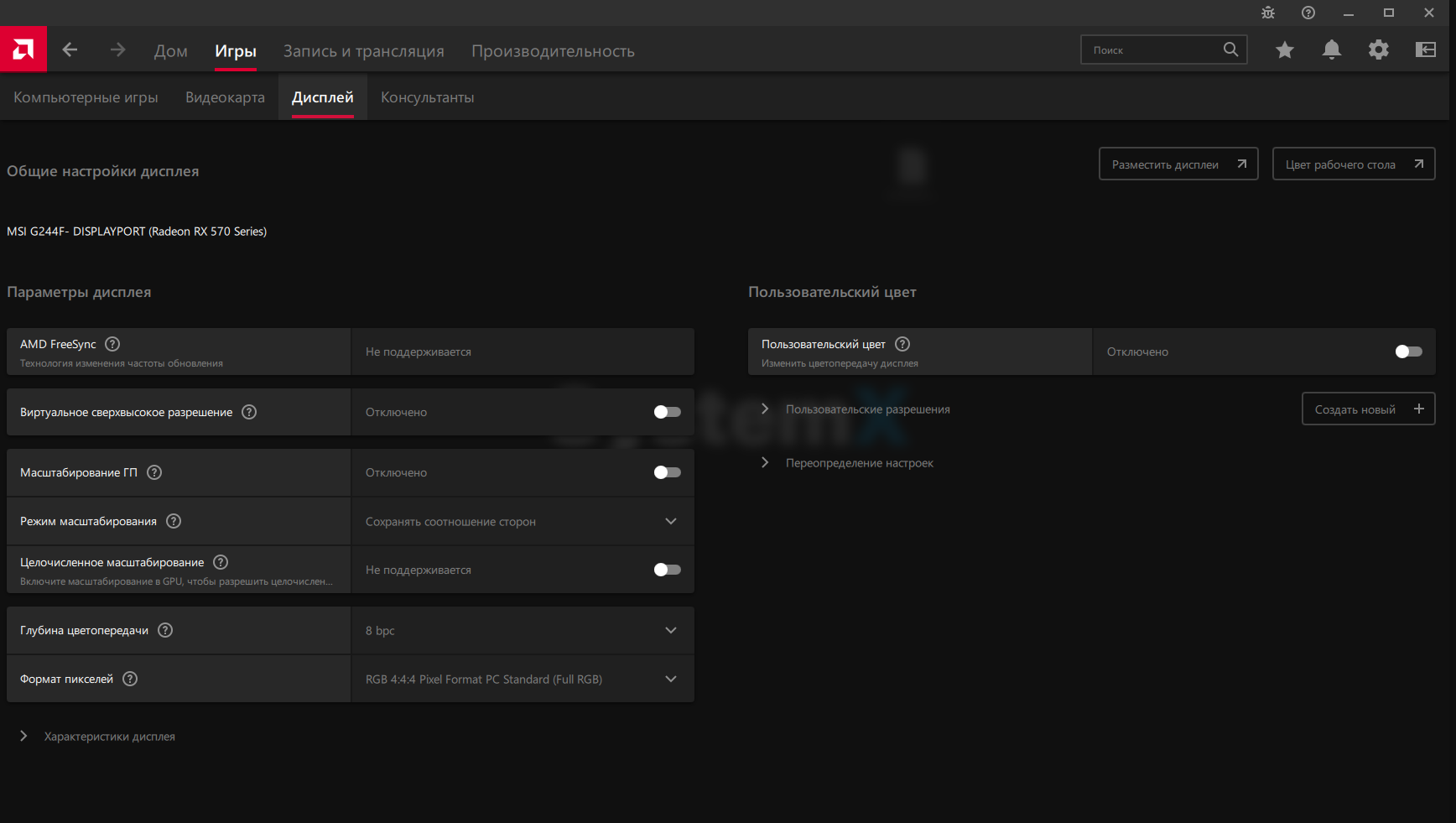Expand Пользовательские разрешения section
This screenshot has height=823, width=1456.
coord(855,409)
